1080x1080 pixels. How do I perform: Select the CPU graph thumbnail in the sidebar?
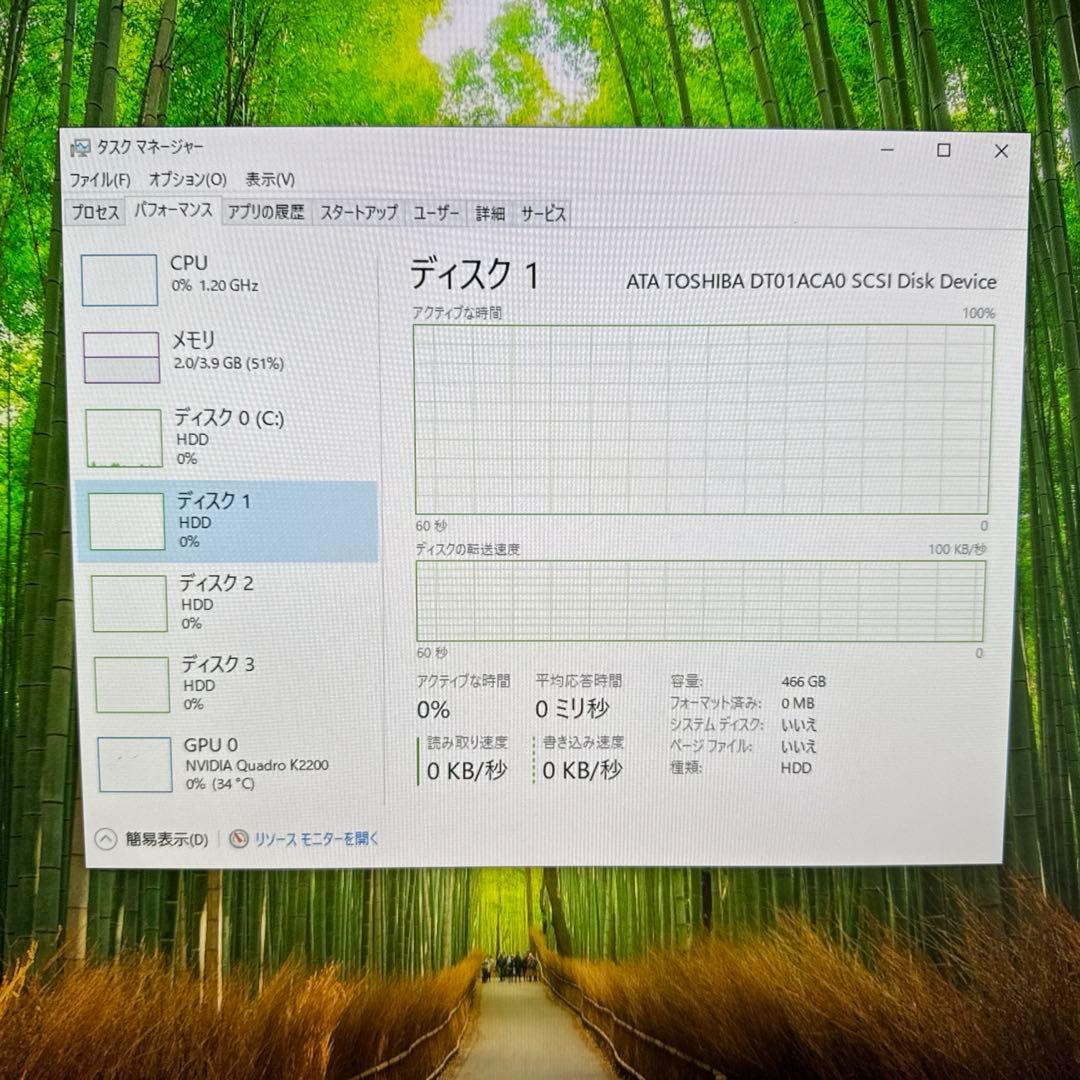pos(120,281)
